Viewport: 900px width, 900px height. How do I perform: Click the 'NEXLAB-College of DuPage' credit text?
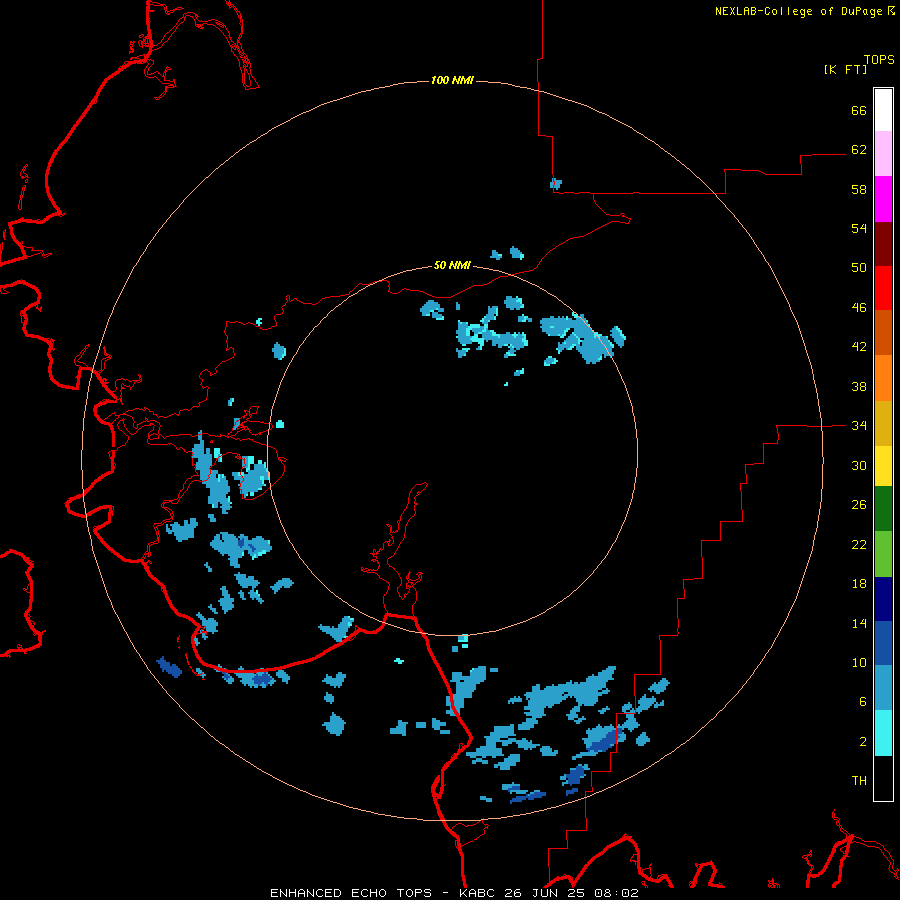[x=800, y=11]
